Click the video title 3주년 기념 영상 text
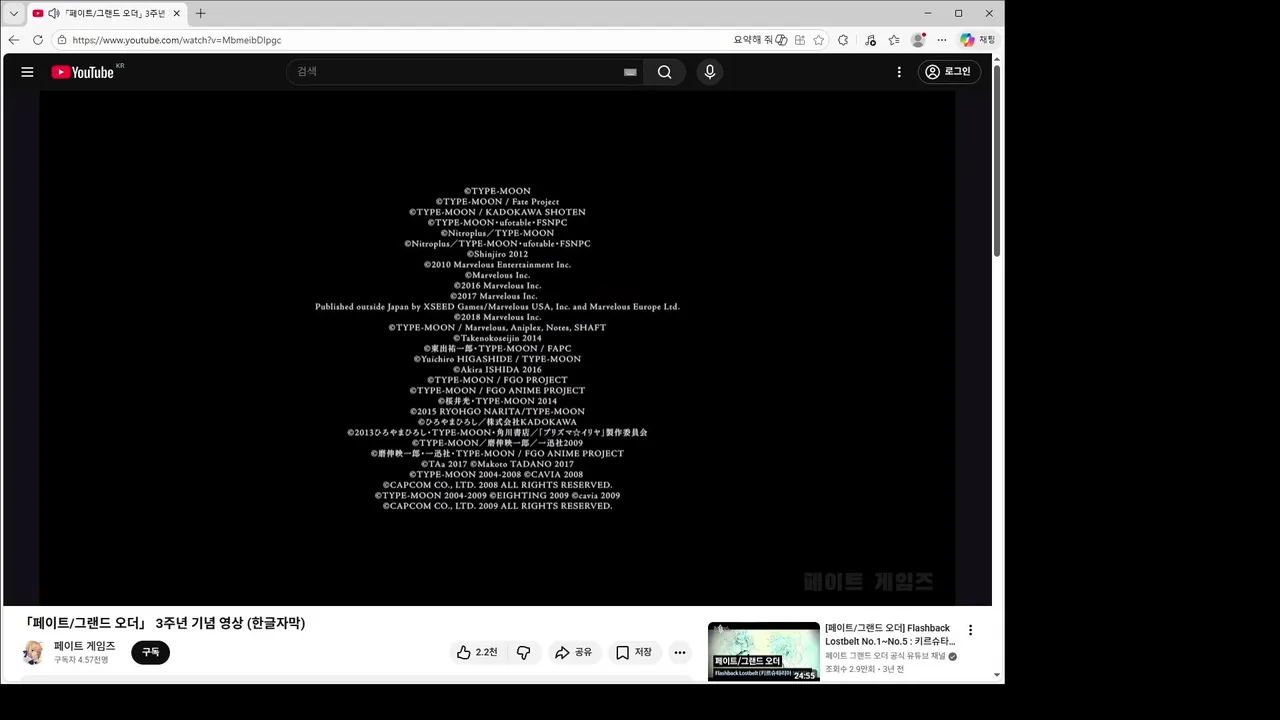 165,623
